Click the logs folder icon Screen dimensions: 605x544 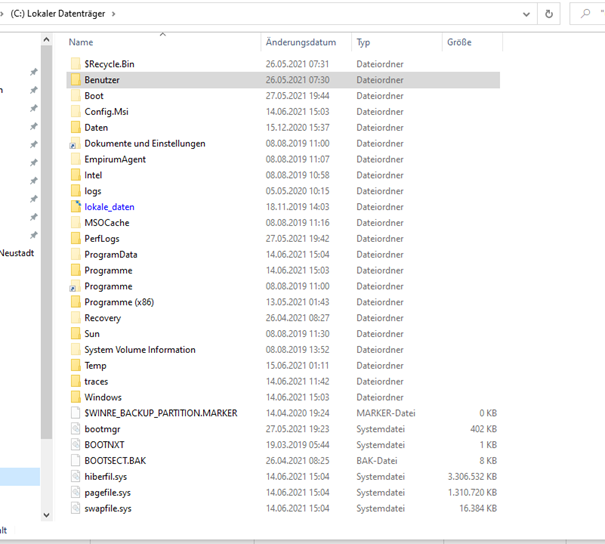76,191
